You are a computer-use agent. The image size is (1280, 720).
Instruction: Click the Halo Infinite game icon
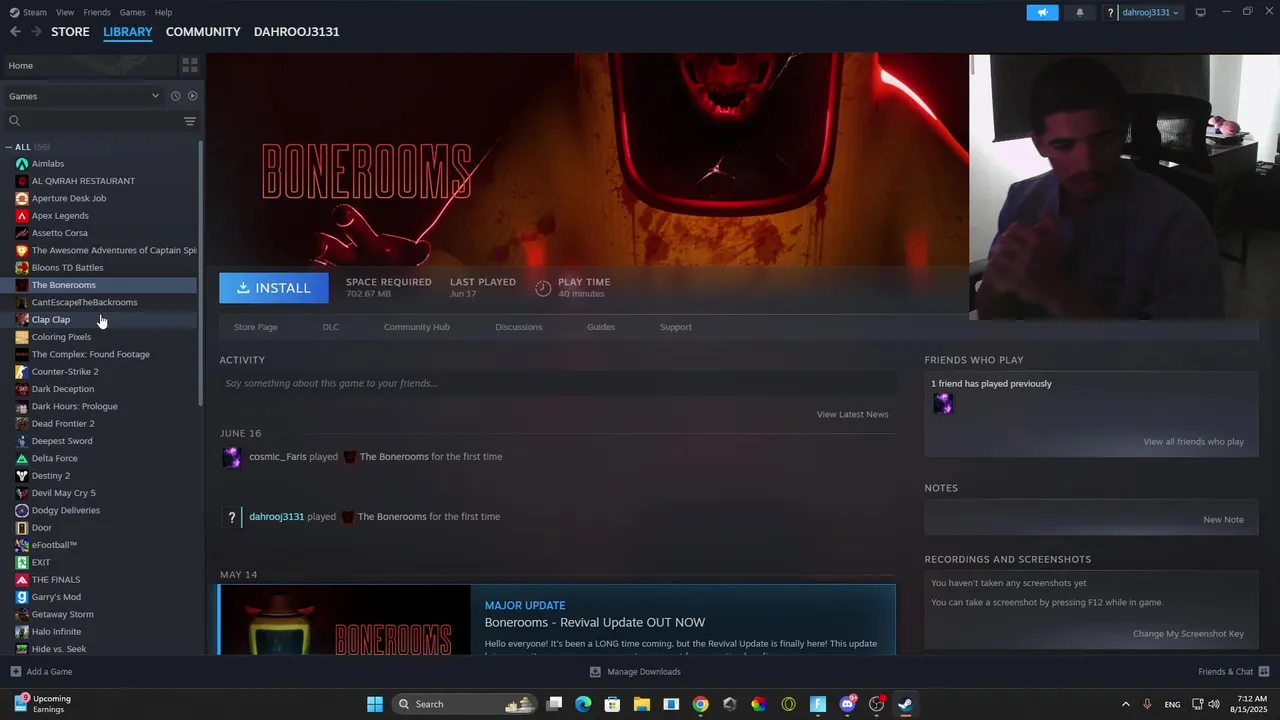coord(22,632)
